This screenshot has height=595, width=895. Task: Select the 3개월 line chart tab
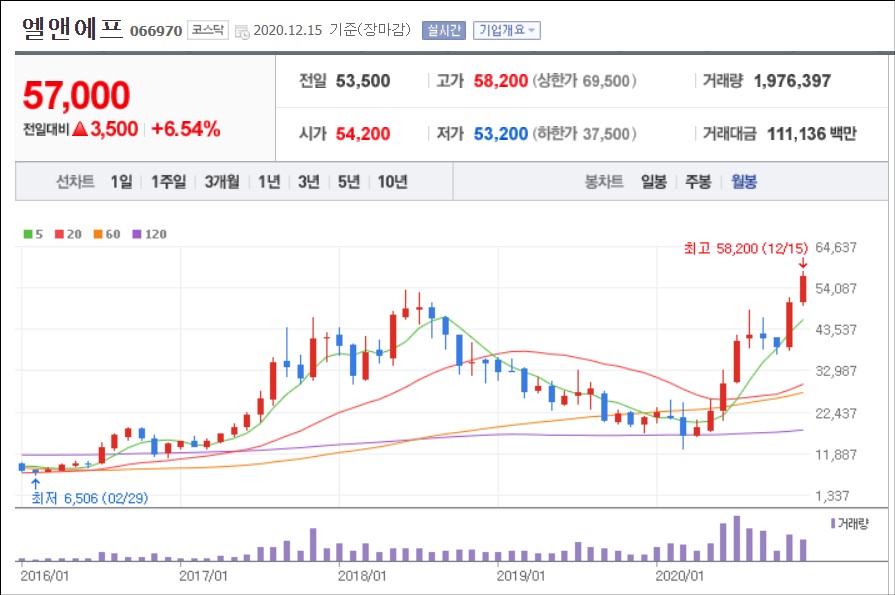point(222,182)
